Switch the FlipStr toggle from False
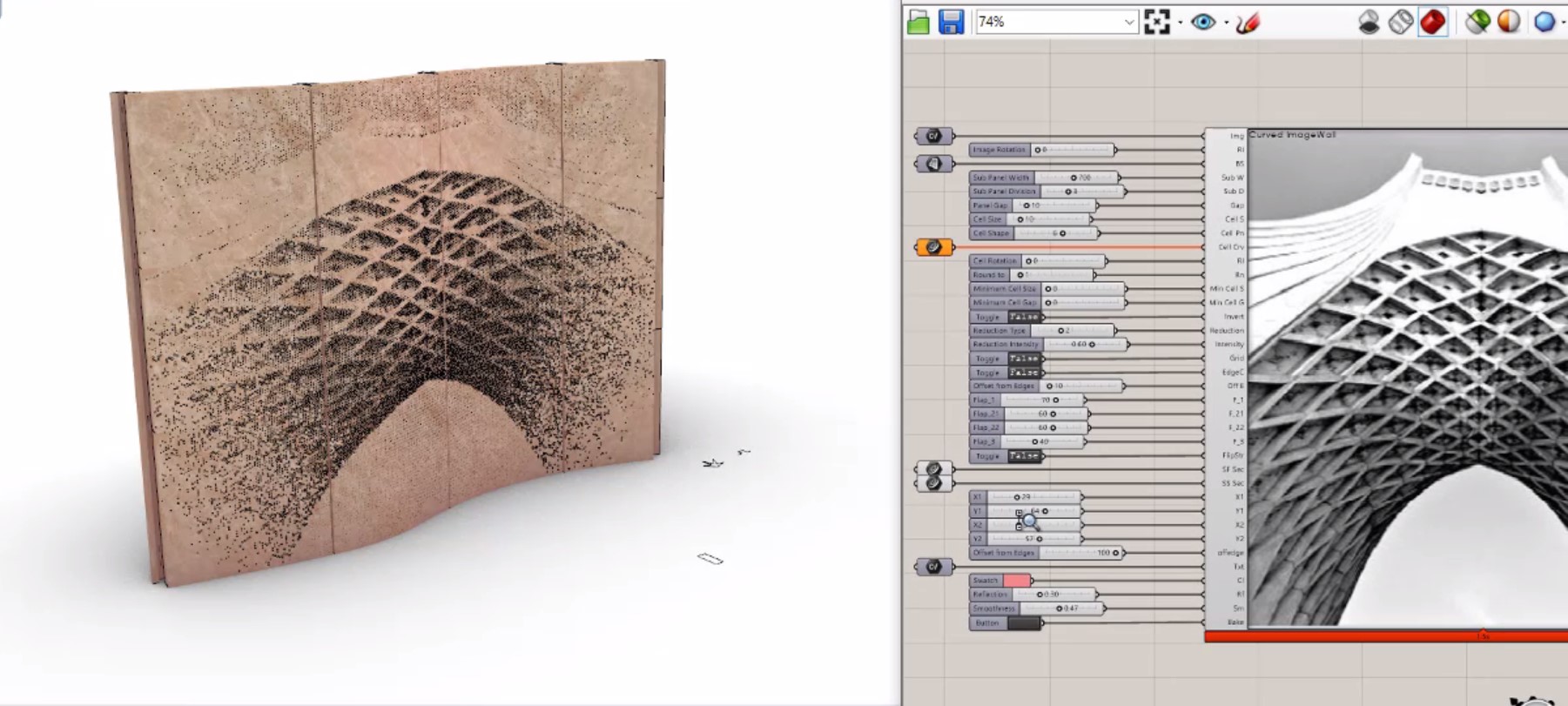 tap(1024, 456)
